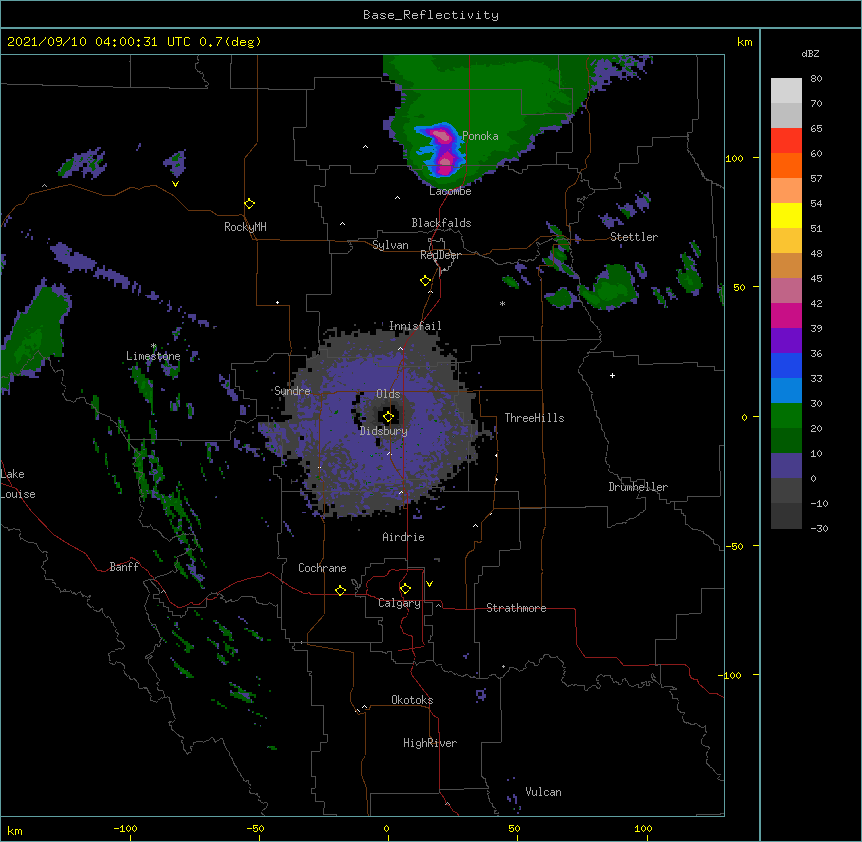
Task: Click the blue 36 dBZ legend swatch
Action: point(786,365)
